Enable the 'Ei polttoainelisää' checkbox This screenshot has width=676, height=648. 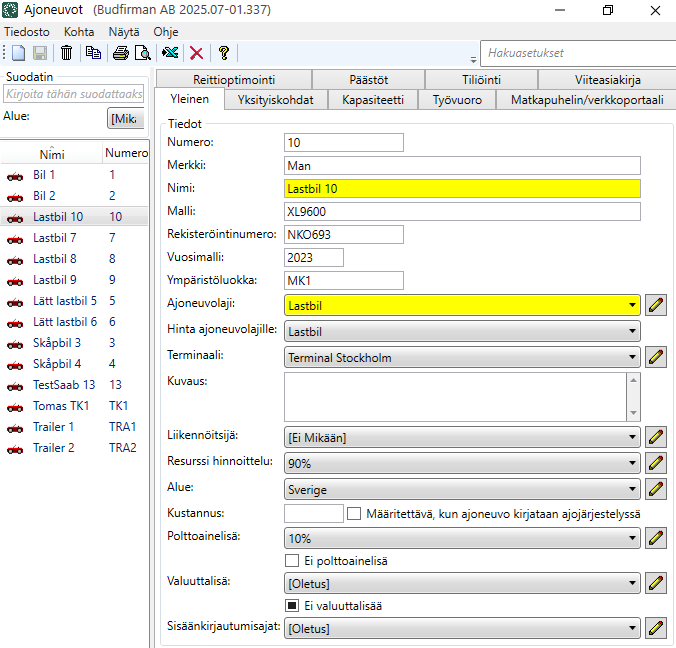[x=293, y=561]
